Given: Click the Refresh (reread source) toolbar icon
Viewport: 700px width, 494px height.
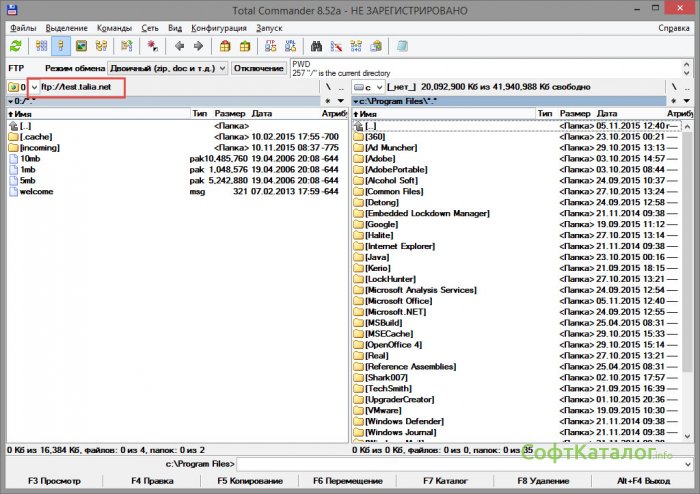Looking at the screenshot, I should [15, 46].
